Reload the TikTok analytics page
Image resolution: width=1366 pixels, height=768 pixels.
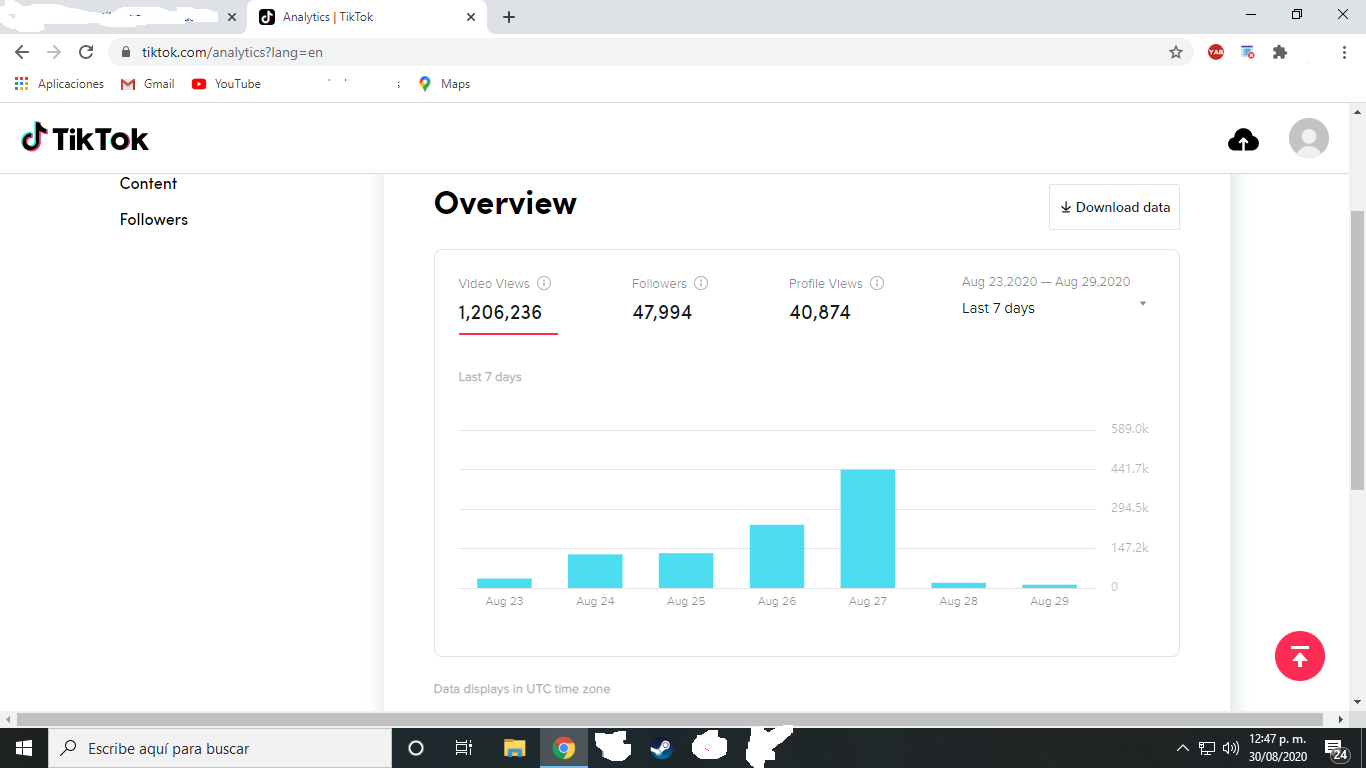[86, 52]
